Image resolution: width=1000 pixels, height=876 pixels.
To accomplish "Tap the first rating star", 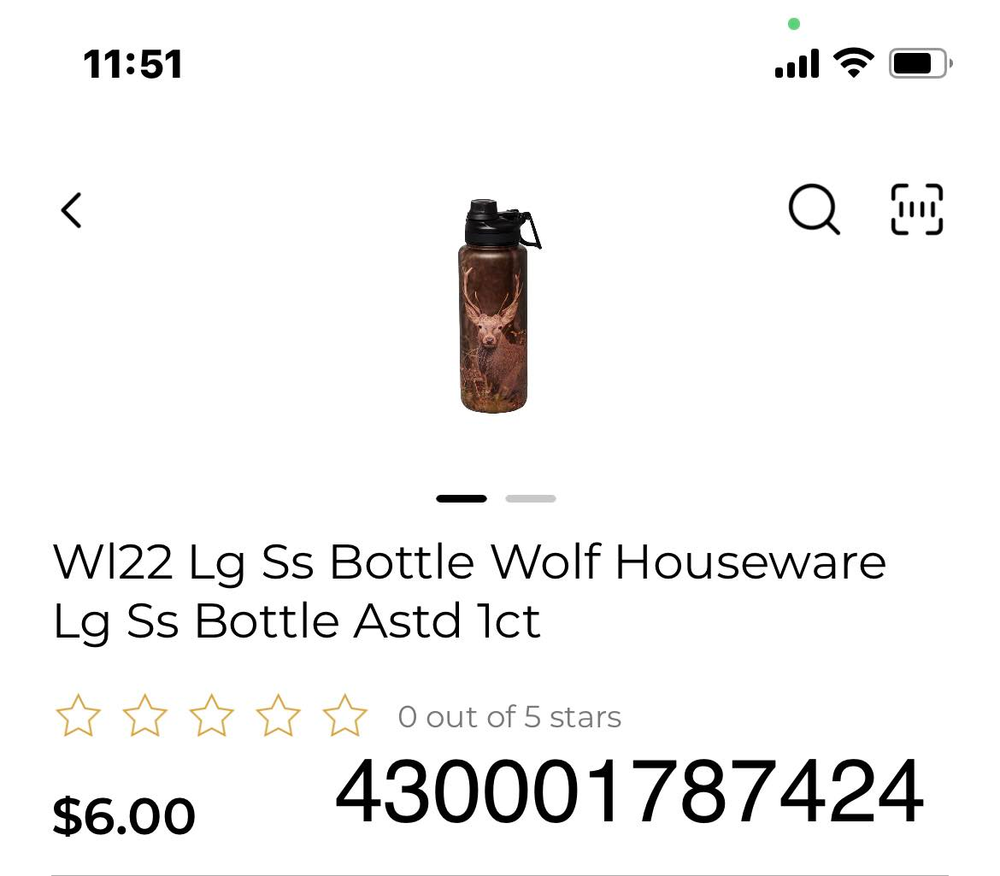I will [x=78, y=715].
